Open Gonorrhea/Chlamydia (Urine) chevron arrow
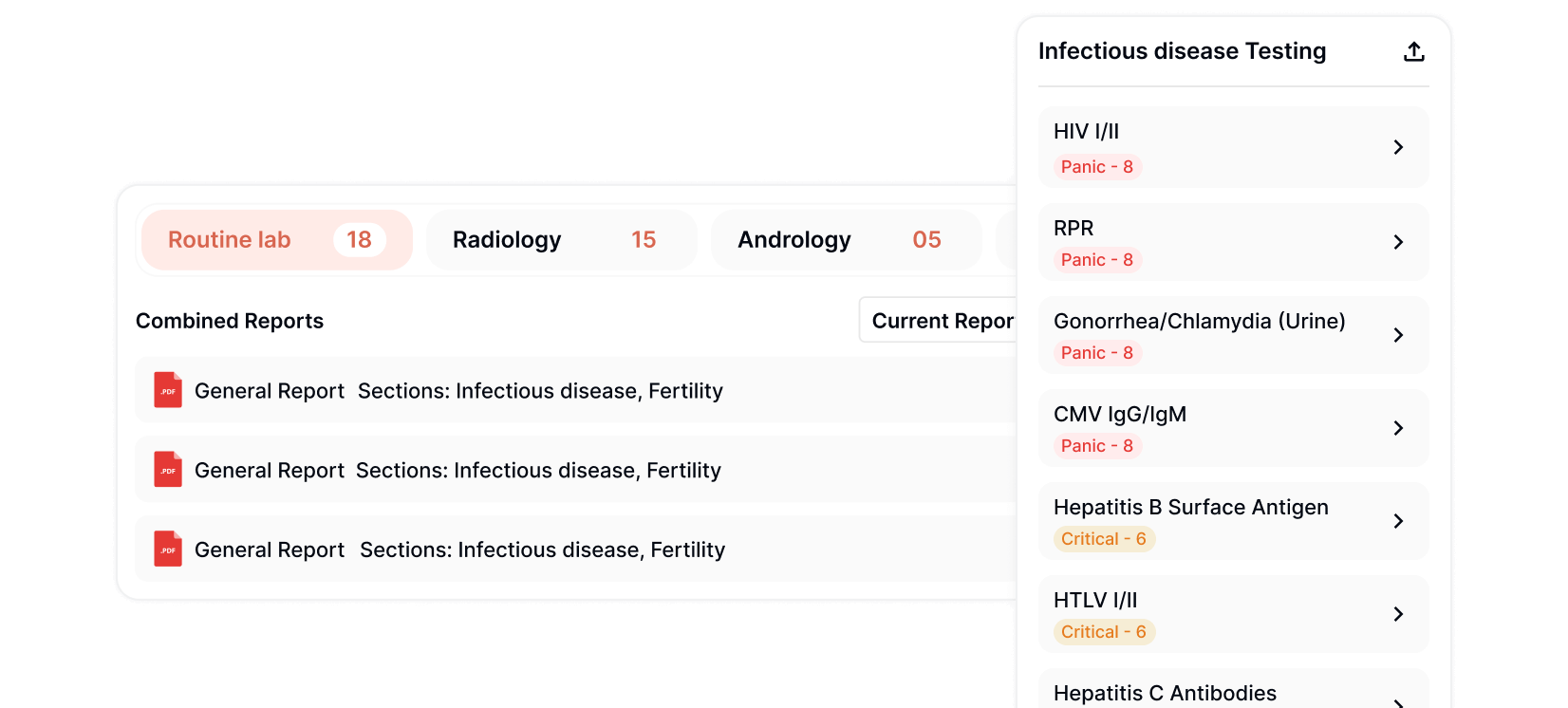1568x708 pixels. point(1398,335)
